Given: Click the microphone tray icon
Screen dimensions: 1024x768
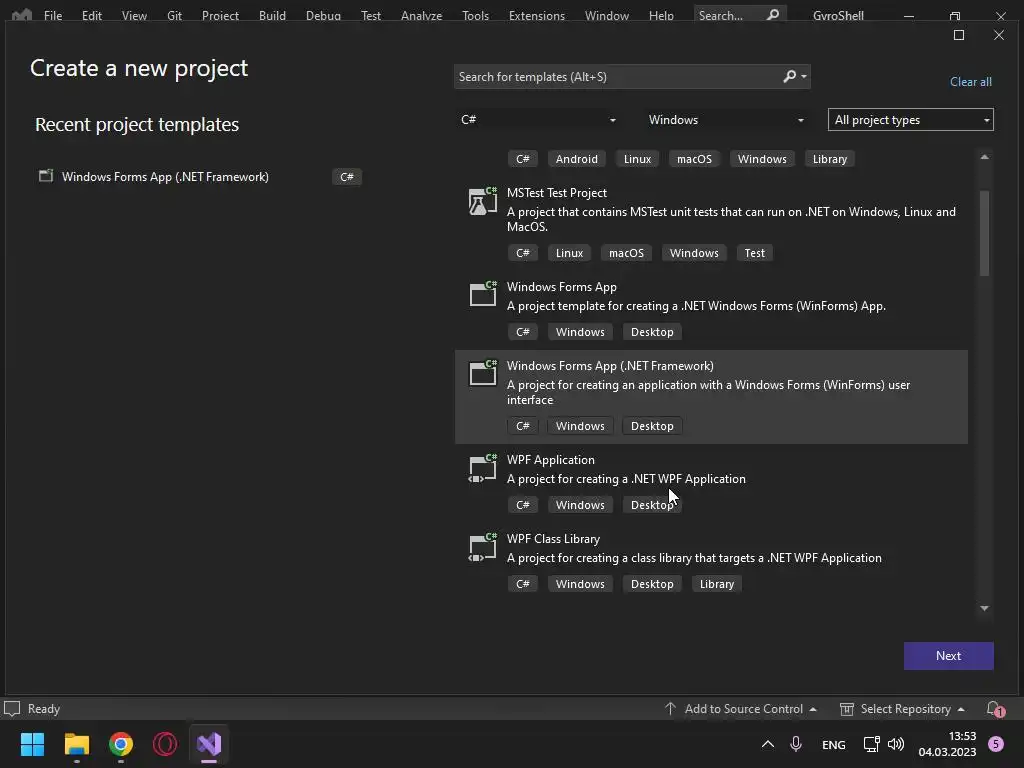Looking at the screenshot, I should (x=795, y=744).
